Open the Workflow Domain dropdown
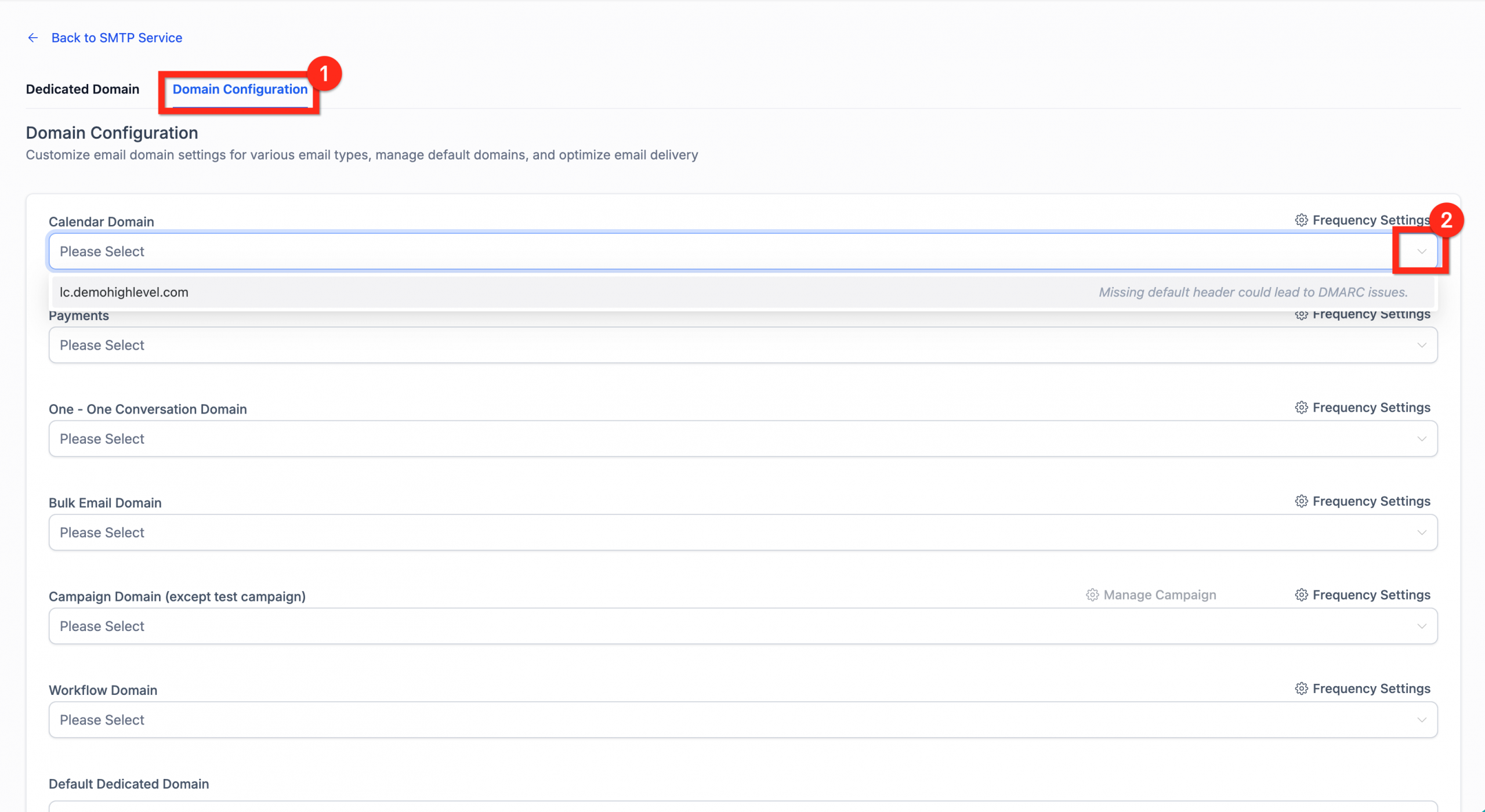 tap(1421, 719)
